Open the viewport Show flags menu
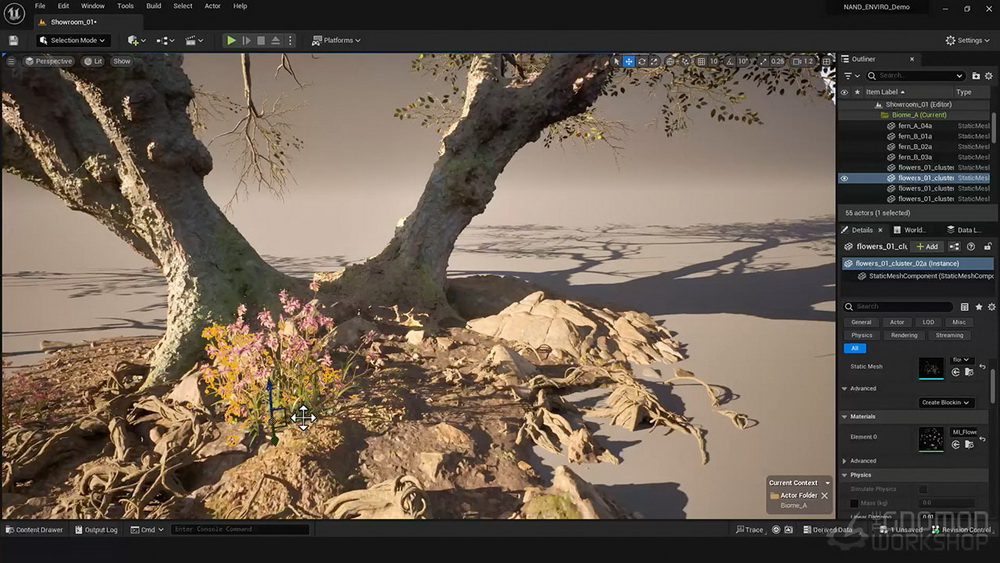Viewport: 1000px width, 563px height. (121, 61)
